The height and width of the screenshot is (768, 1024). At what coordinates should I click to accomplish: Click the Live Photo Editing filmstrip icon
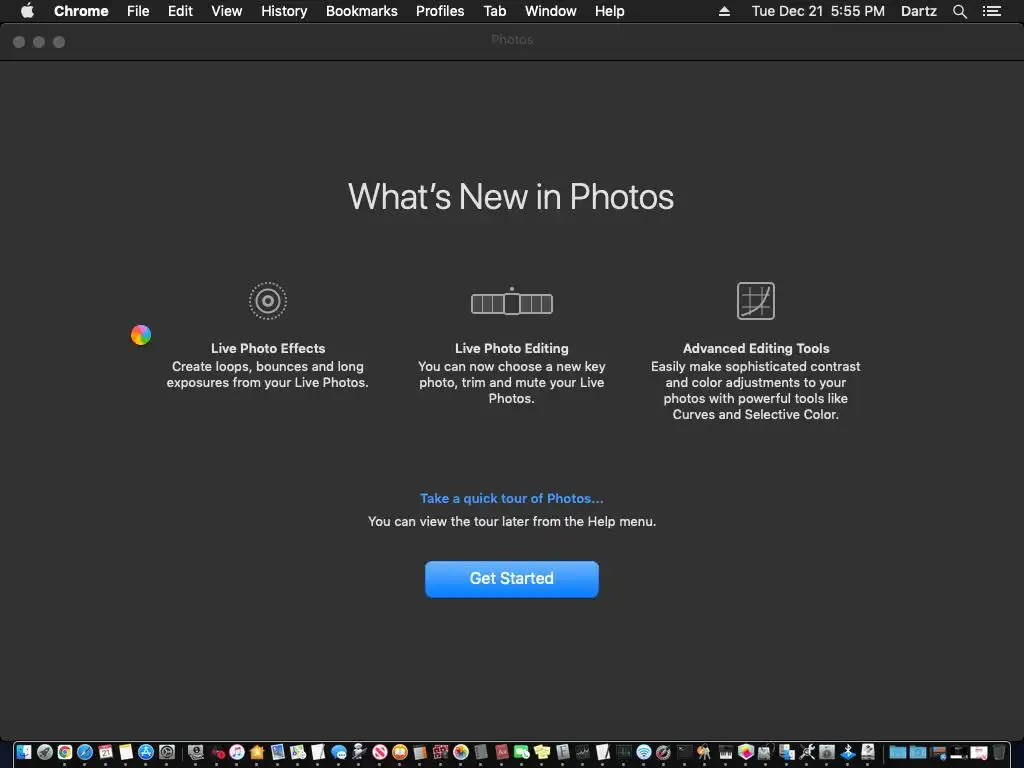pyautogui.click(x=511, y=302)
